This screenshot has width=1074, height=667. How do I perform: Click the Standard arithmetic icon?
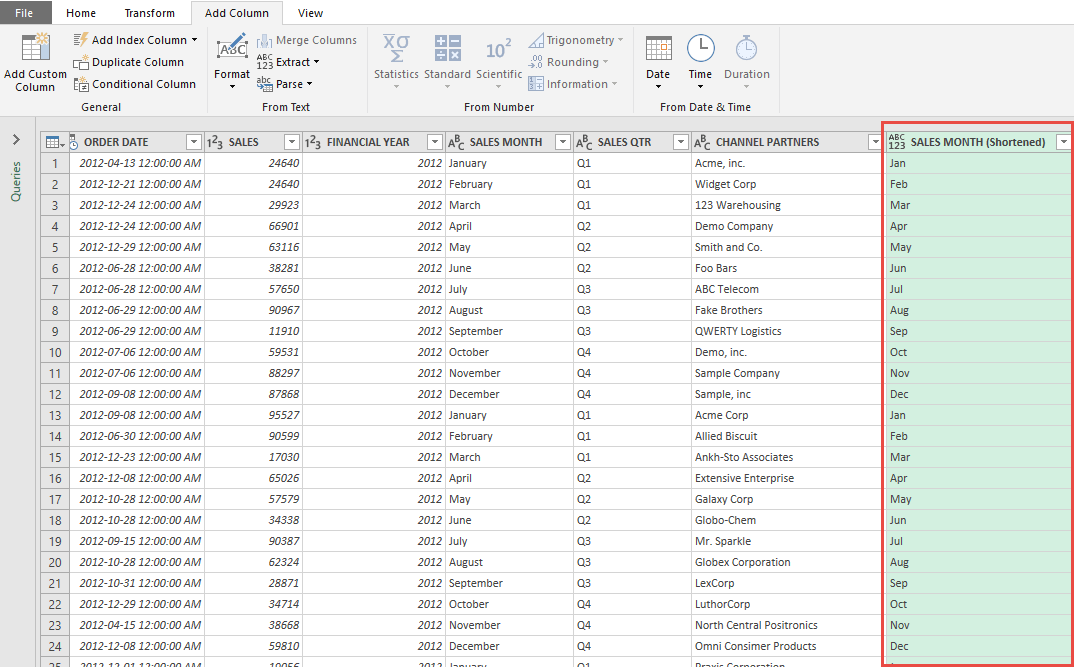coord(447,49)
